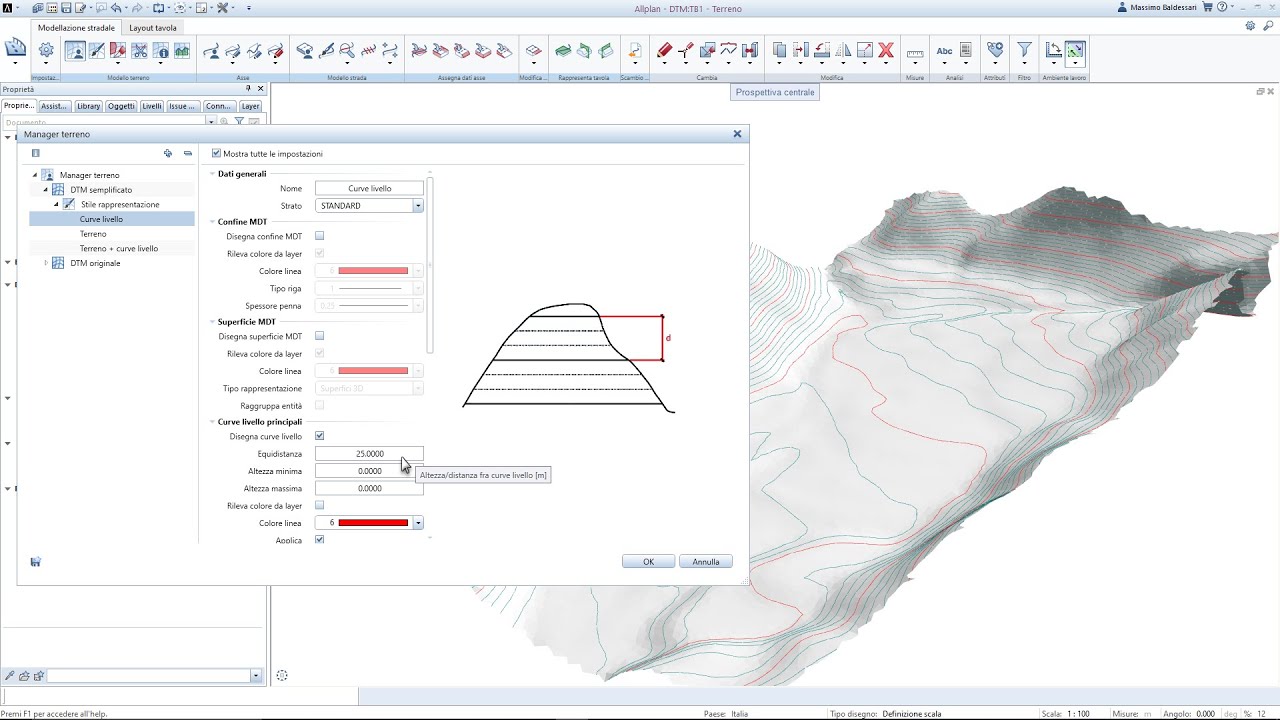
Task: Click the minus remove icon in Manager terreno
Action: click(187, 153)
